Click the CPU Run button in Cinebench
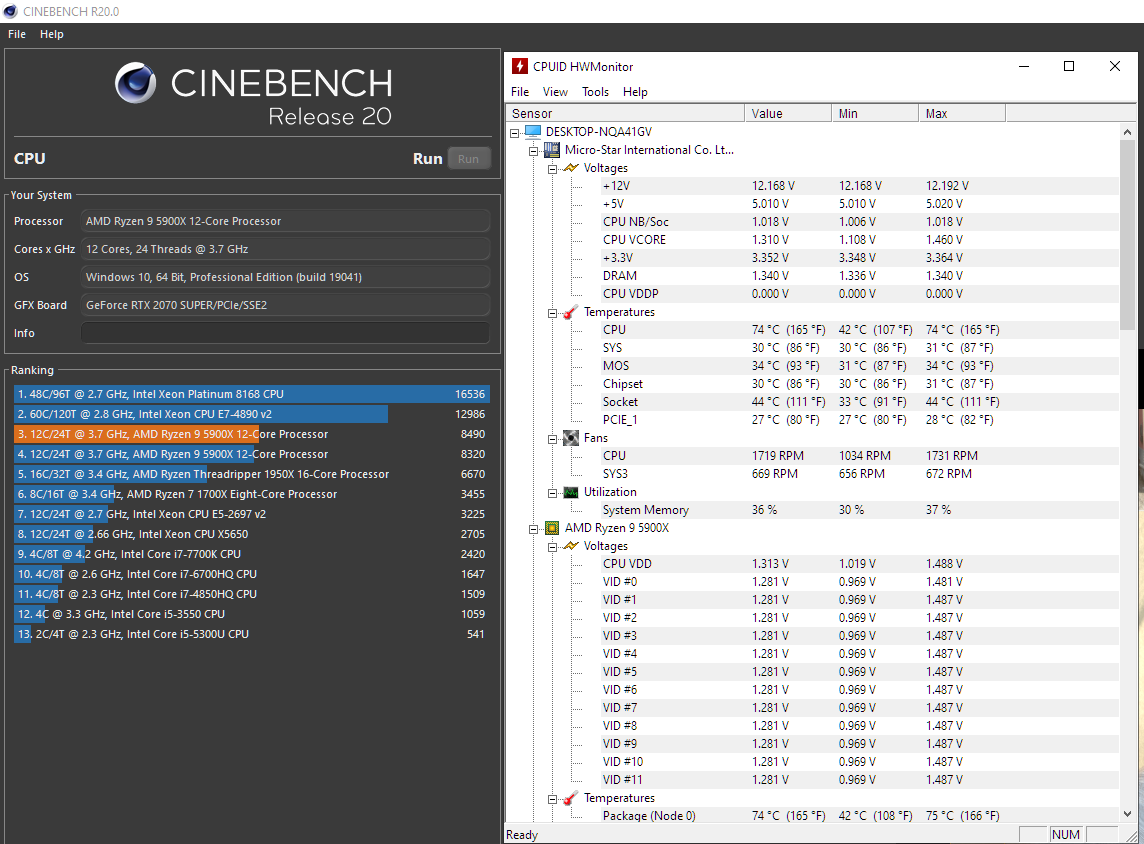 coord(468,159)
